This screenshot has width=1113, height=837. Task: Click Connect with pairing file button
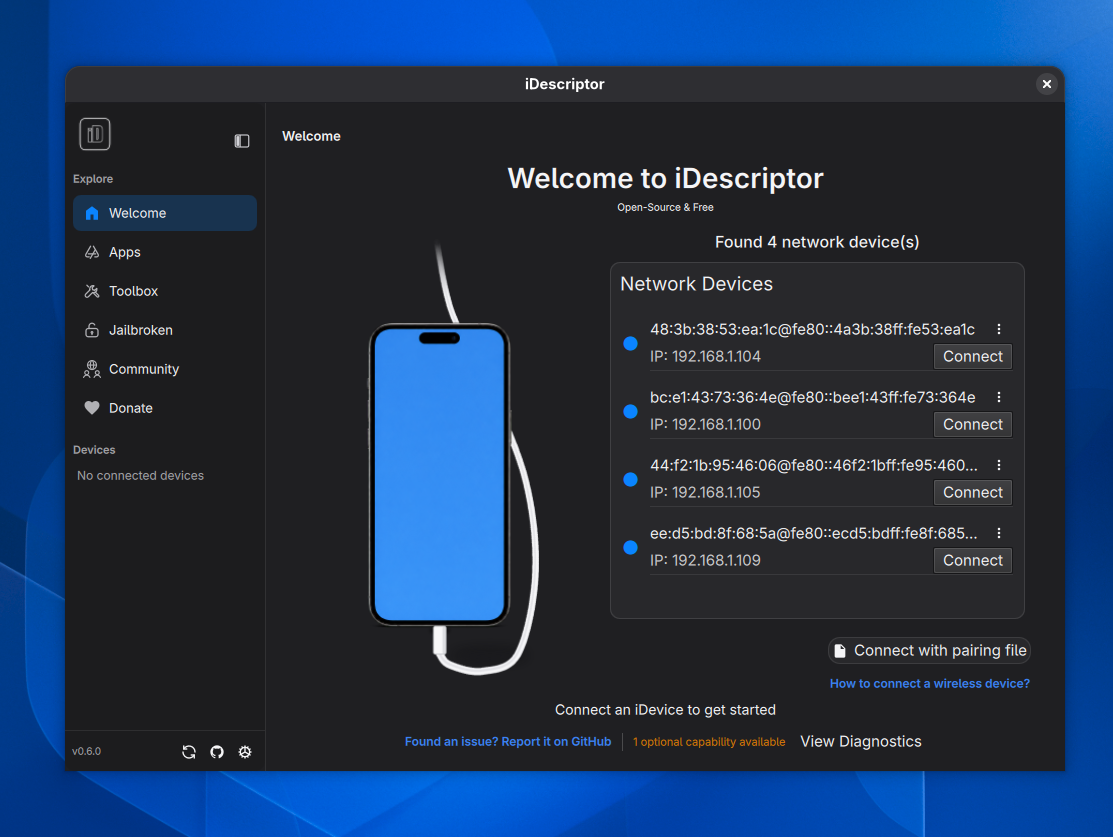pyautogui.click(x=929, y=650)
